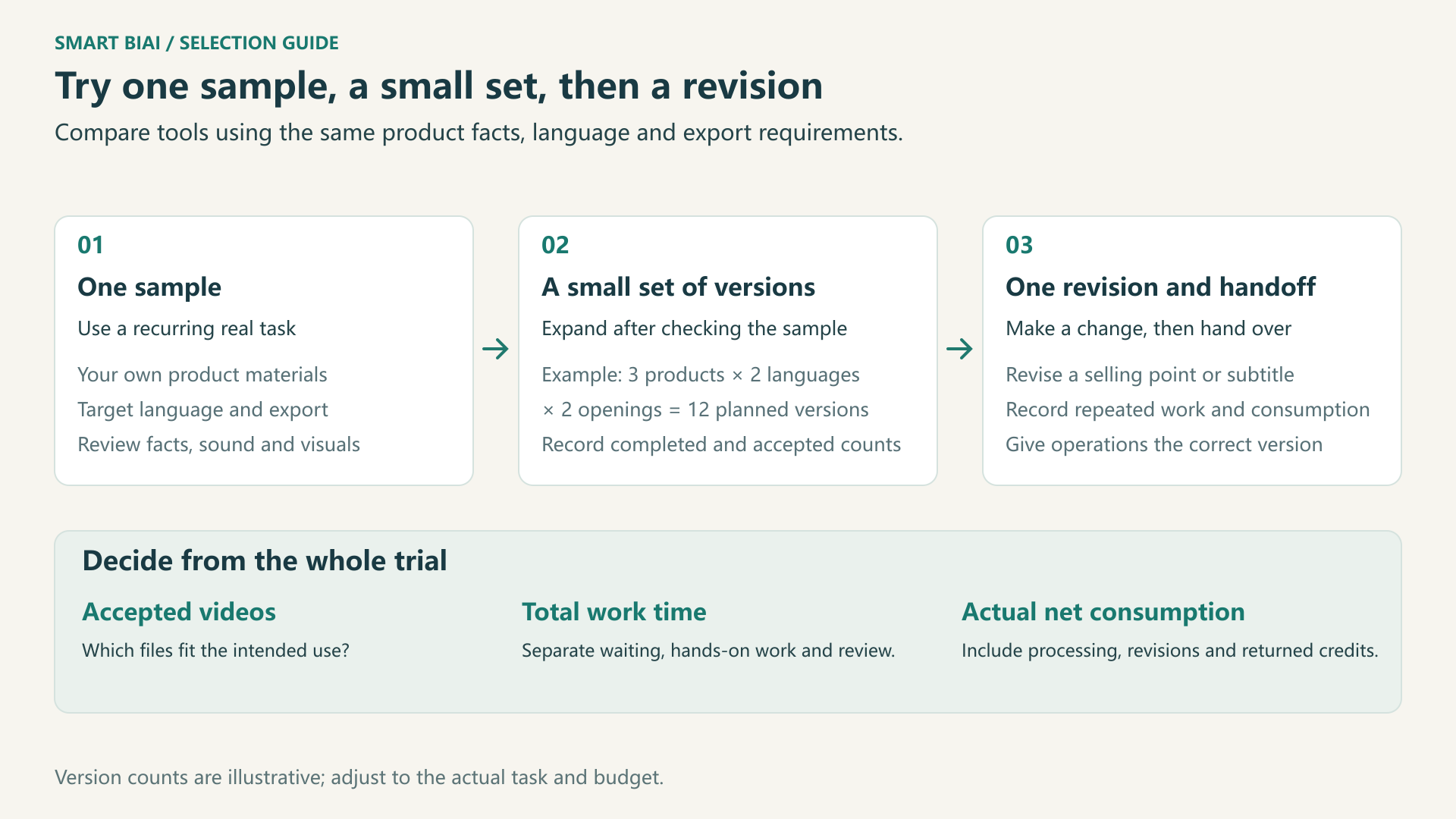The image size is (1456, 819).
Task: Click 'Give operations the correct version' text
Action: point(1164,444)
